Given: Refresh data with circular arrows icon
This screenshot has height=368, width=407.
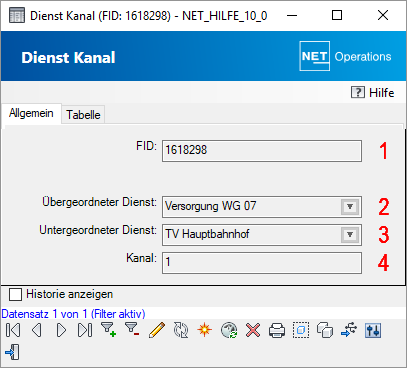Looking at the screenshot, I should [x=181, y=330].
